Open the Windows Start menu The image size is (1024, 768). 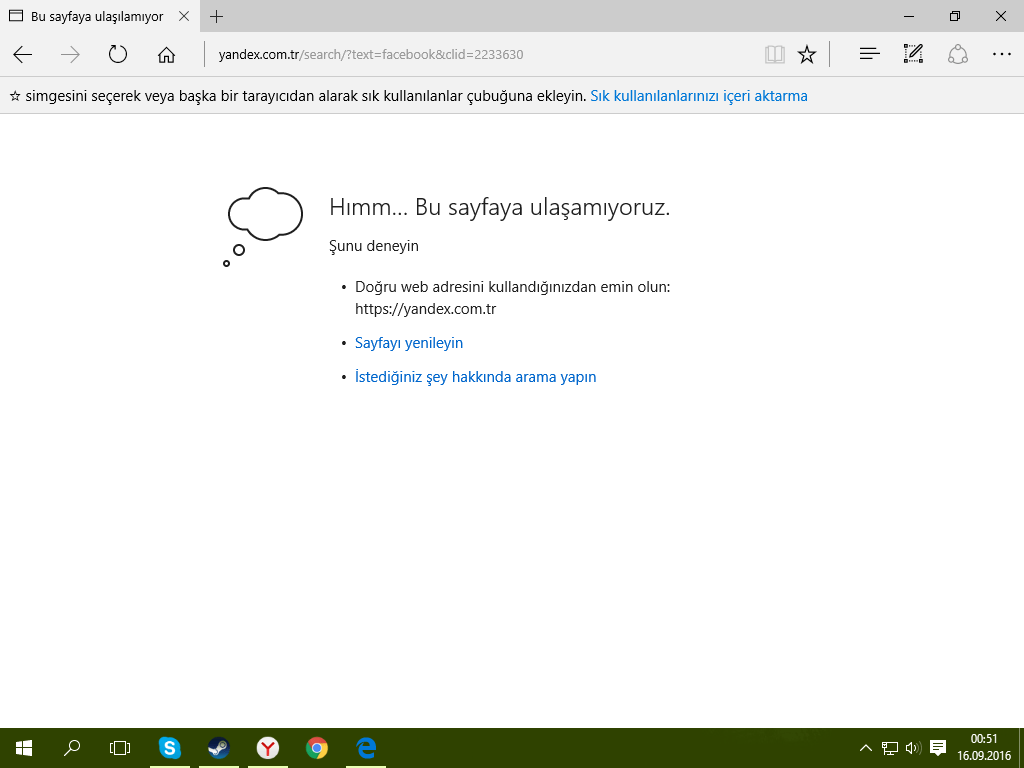pyautogui.click(x=24, y=748)
